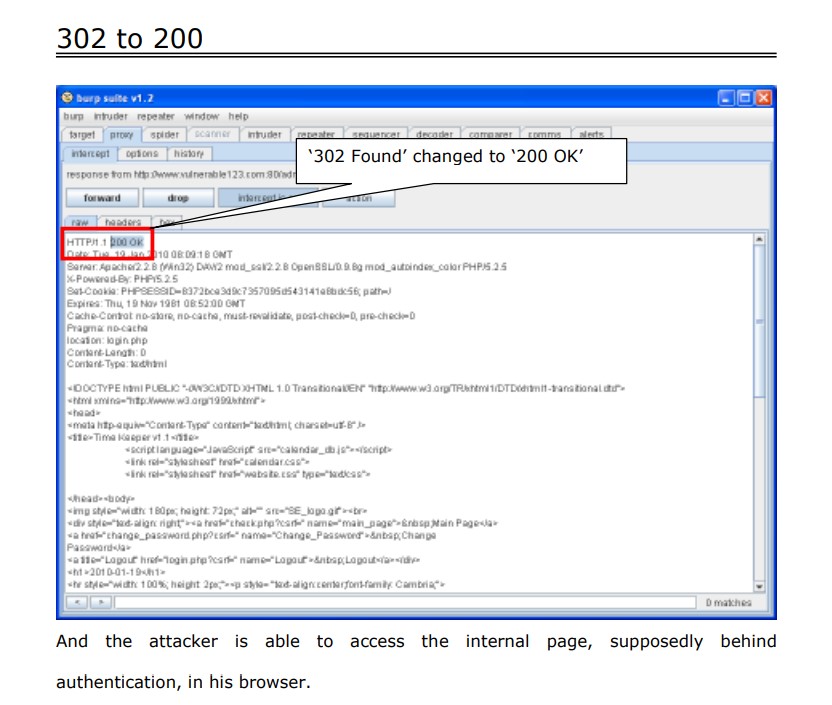Select the history sub-tab

(x=189, y=153)
